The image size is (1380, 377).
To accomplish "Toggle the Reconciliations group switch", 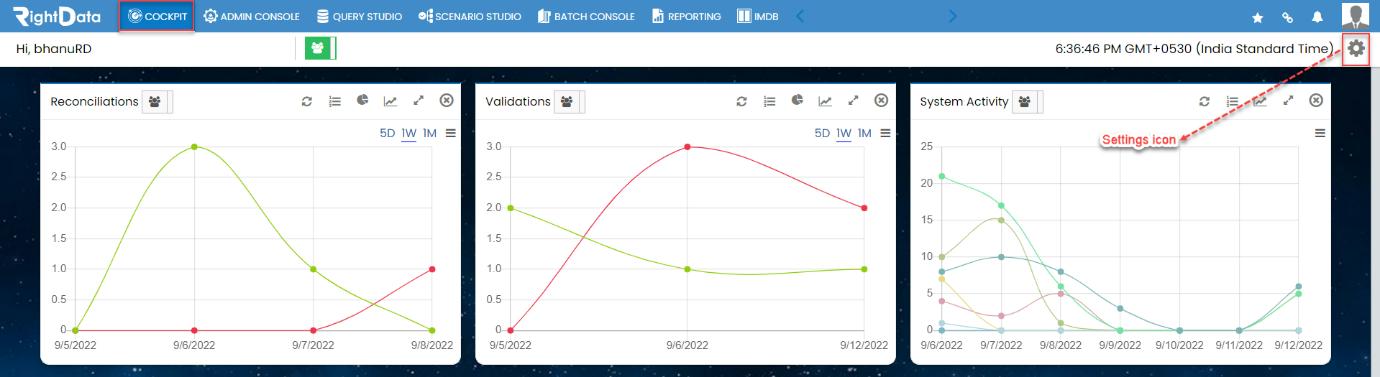I will 157,101.
